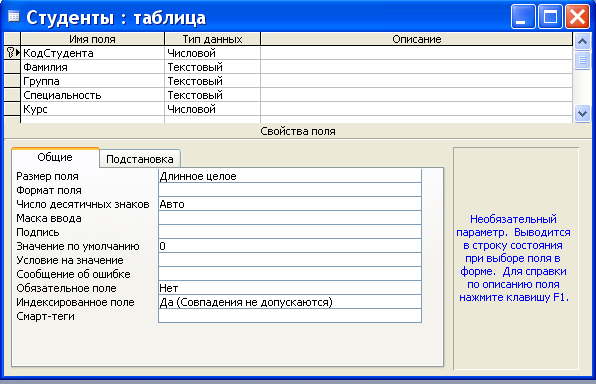
Task: Click the Тип данных column header
Action: [x=212, y=39]
